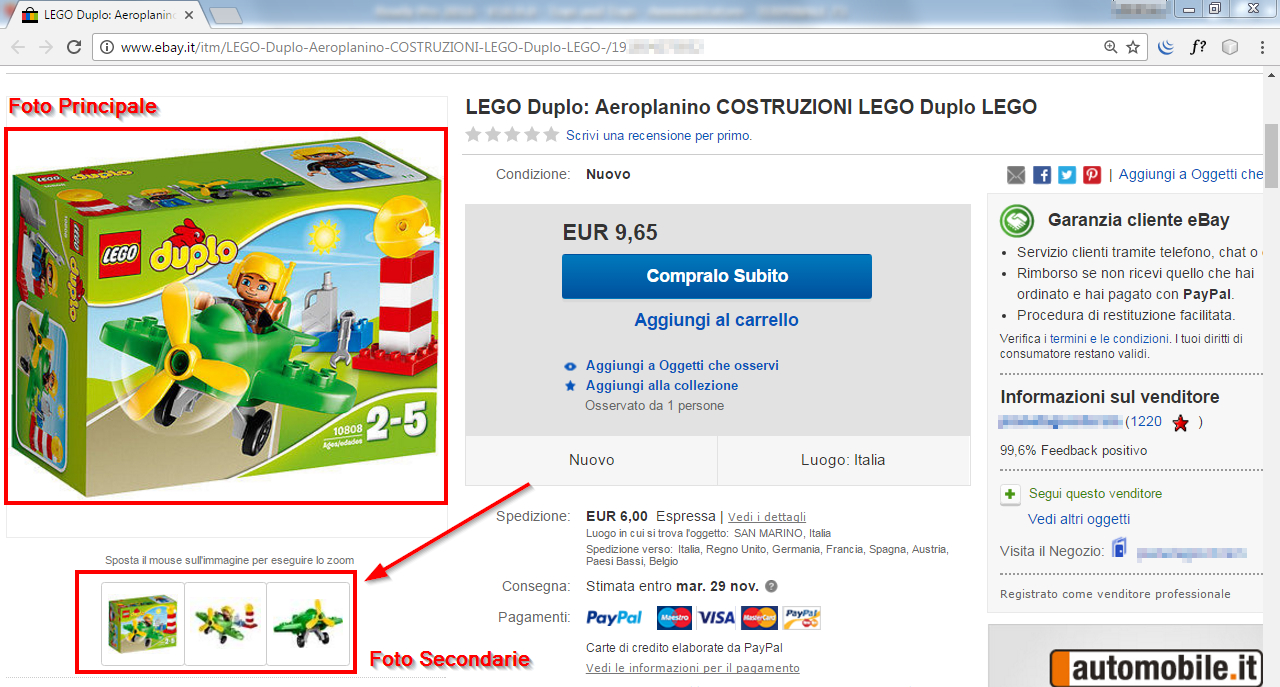Click Aggiungi alla collezione link

point(662,386)
